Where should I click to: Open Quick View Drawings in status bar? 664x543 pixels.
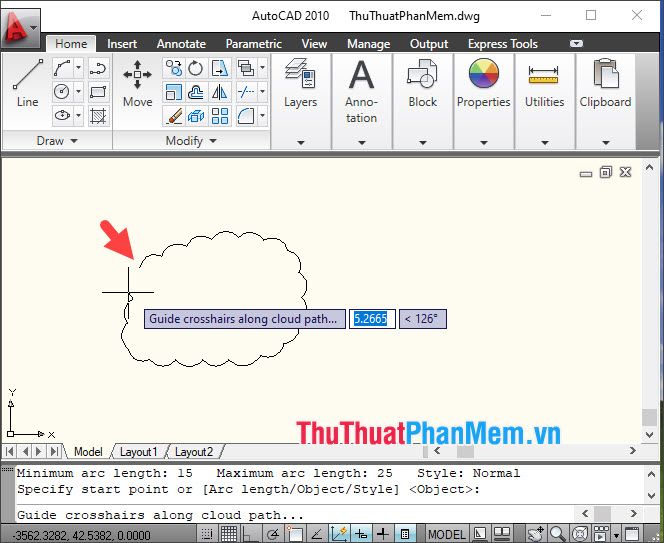pos(502,534)
